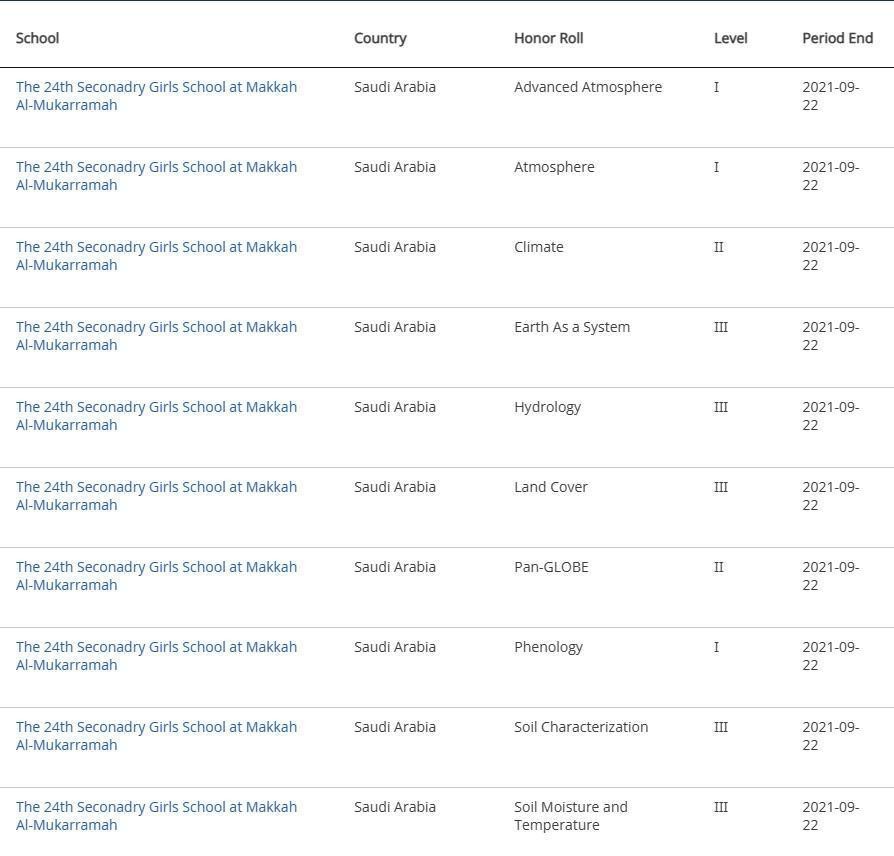Select the Earth As a System cell
894x856 pixels.
[572, 327]
